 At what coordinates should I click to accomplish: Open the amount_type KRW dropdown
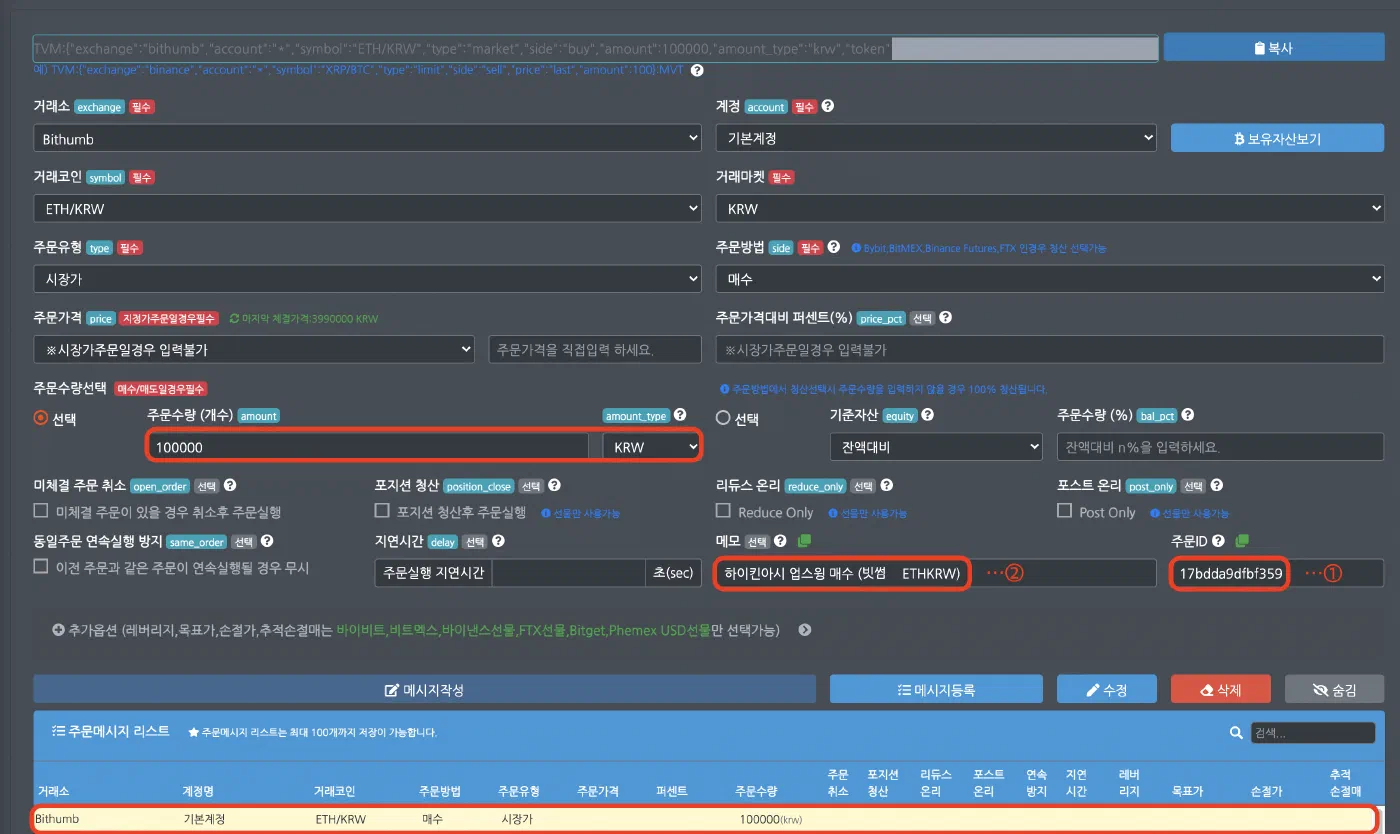coord(651,447)
